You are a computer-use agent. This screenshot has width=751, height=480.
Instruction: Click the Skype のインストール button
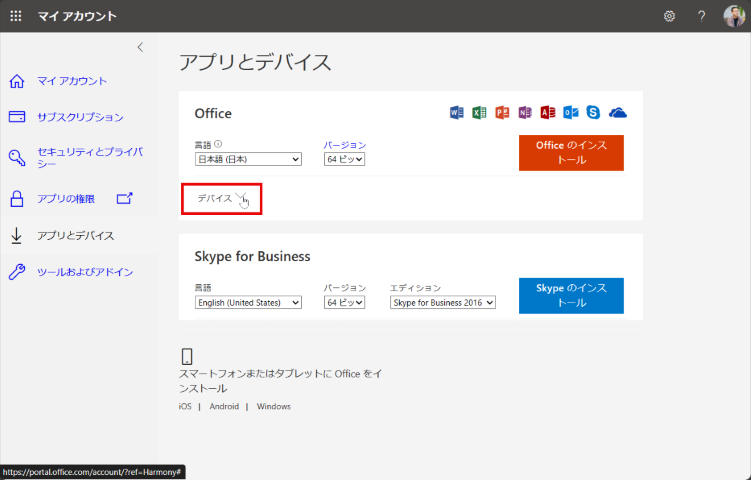(571, 295)
